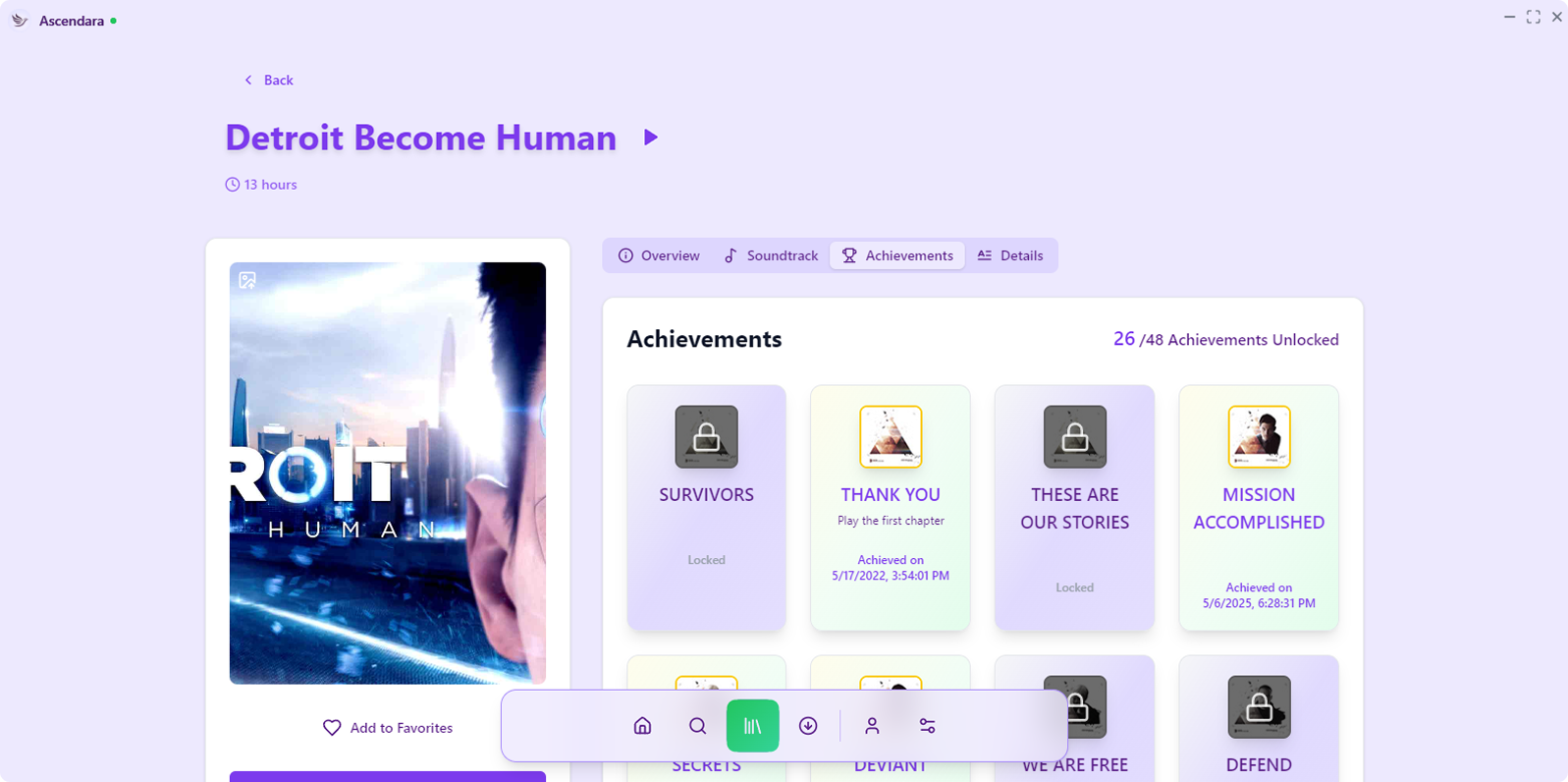This screenshot has width=1568, height=782.
Task: Select the Achievements tab
Action: 897,255
